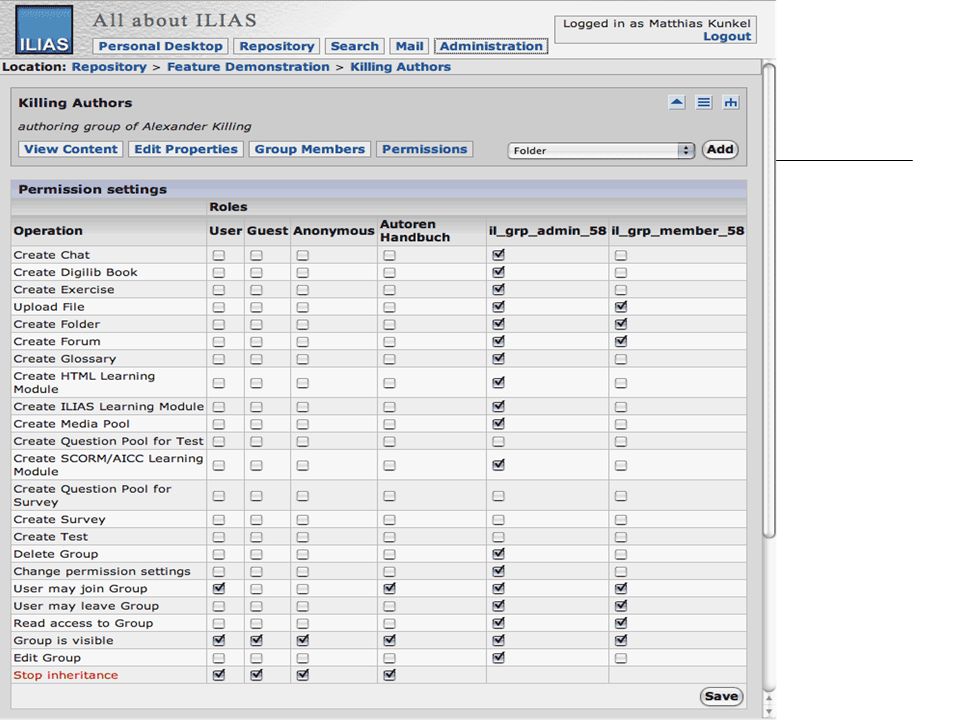Check Create Media Pool for il_grp_member_58
The image size is (960, 720).
621,424
